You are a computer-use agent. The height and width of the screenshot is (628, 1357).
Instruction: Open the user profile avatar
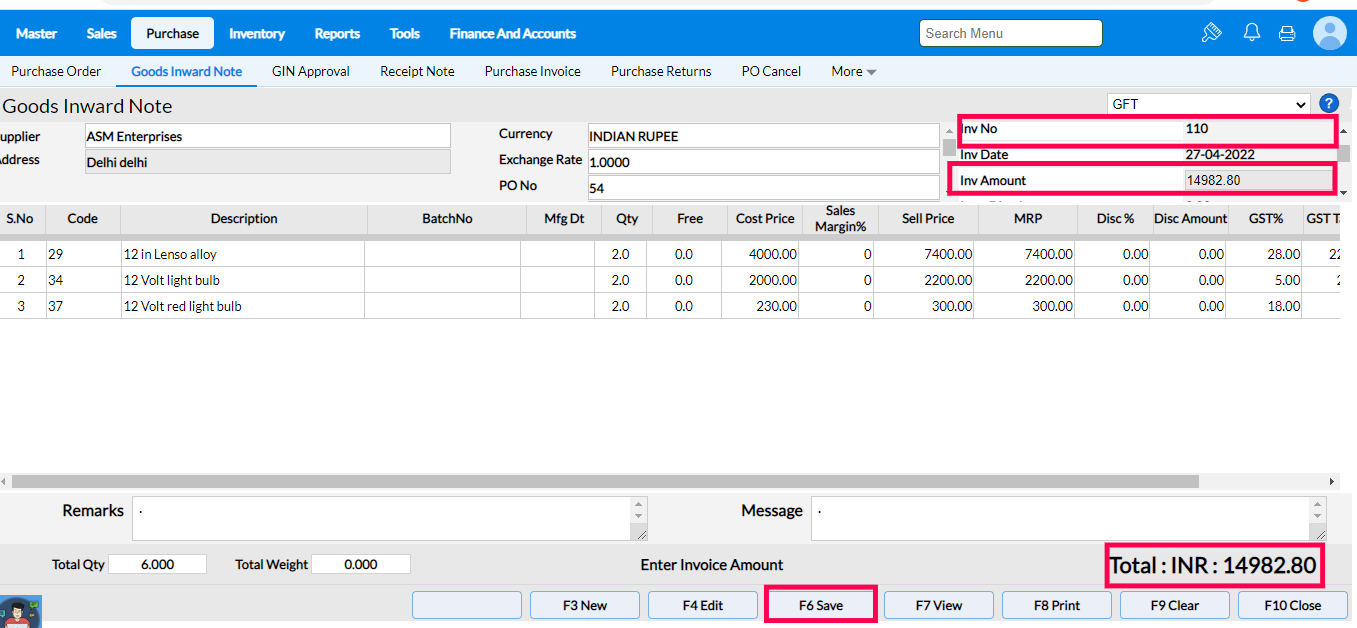click(x=1329, y=33)
